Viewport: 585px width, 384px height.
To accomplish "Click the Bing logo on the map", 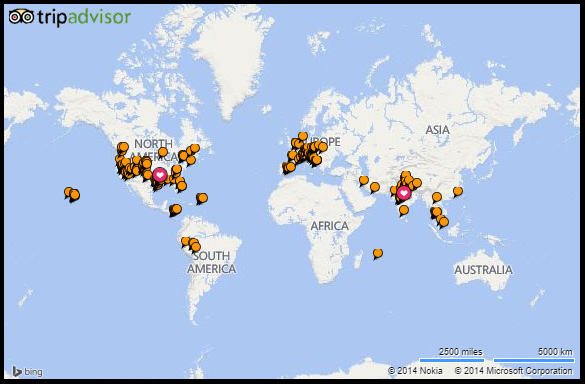I will [28, 372].
